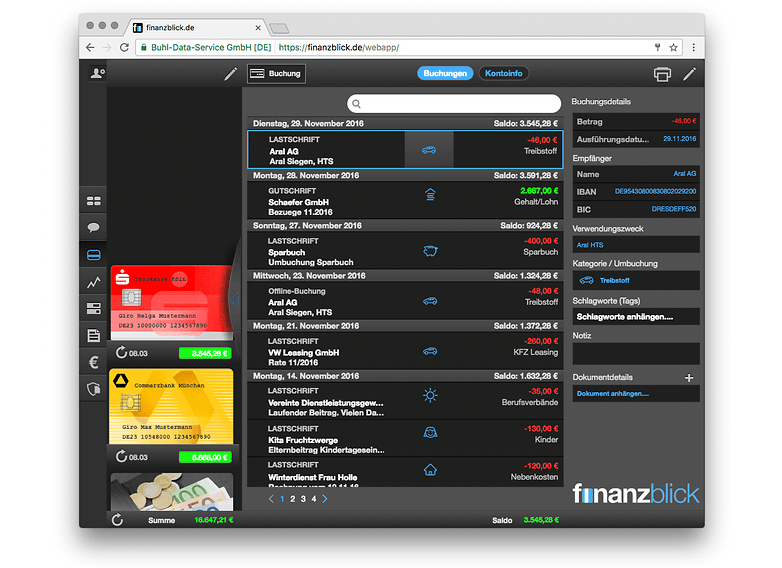Screen dimensions: 782x568
Task: Click Sparkasse balance 3.545,28 € badge
Action: pyautogui.click(x=205, y=353)
